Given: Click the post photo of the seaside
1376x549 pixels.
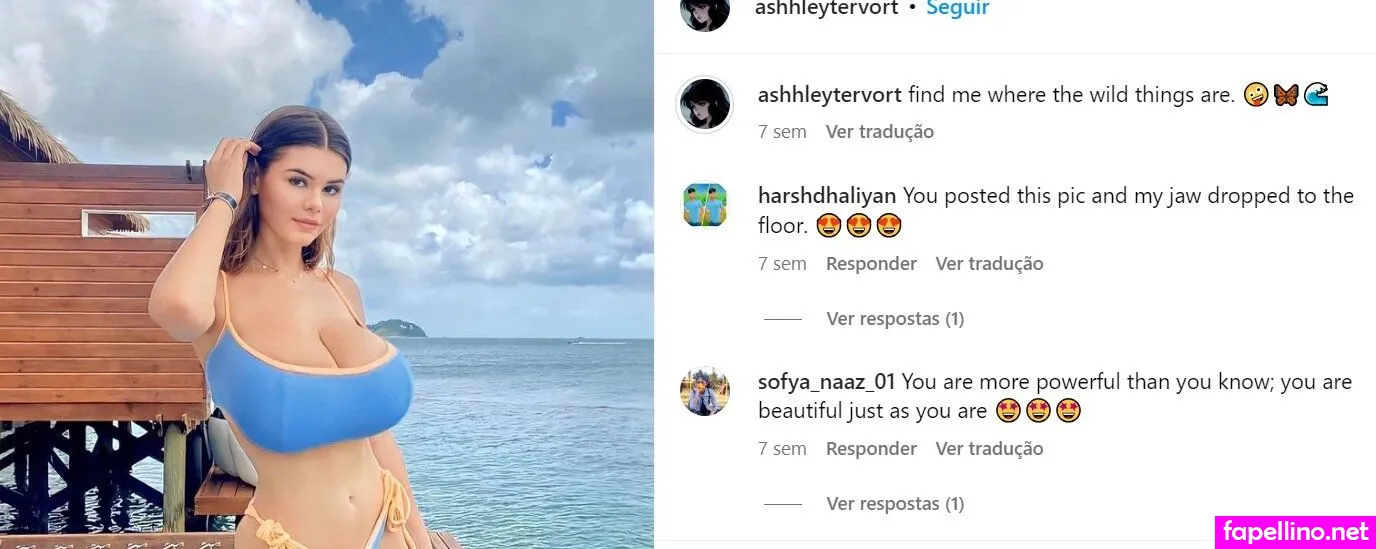Looking at the screenshot, I should (327, 274).
